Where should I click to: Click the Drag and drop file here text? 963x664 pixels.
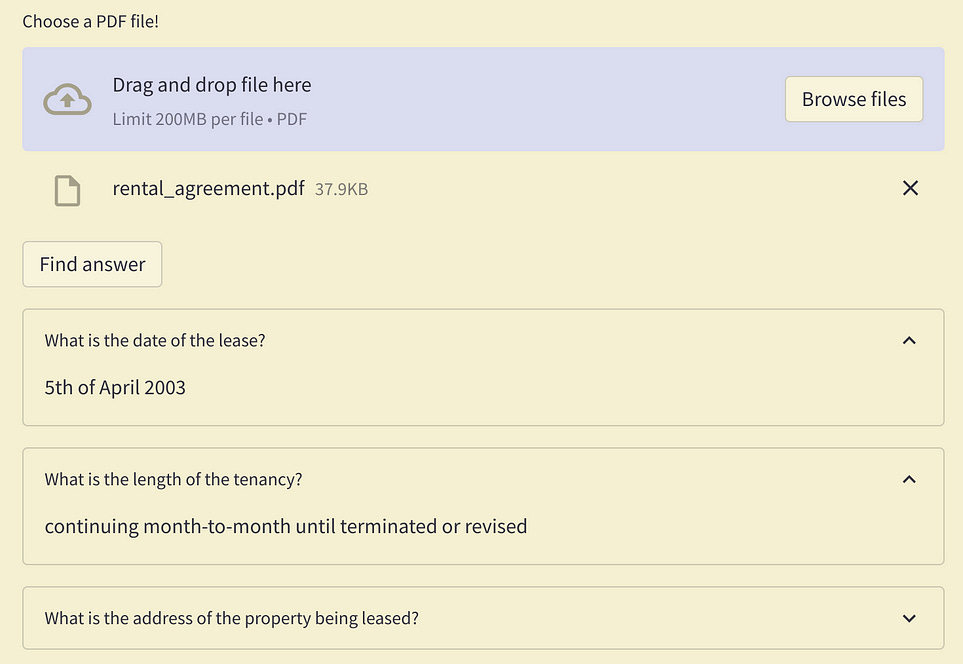pyautogui.click(x=211, y=85)
